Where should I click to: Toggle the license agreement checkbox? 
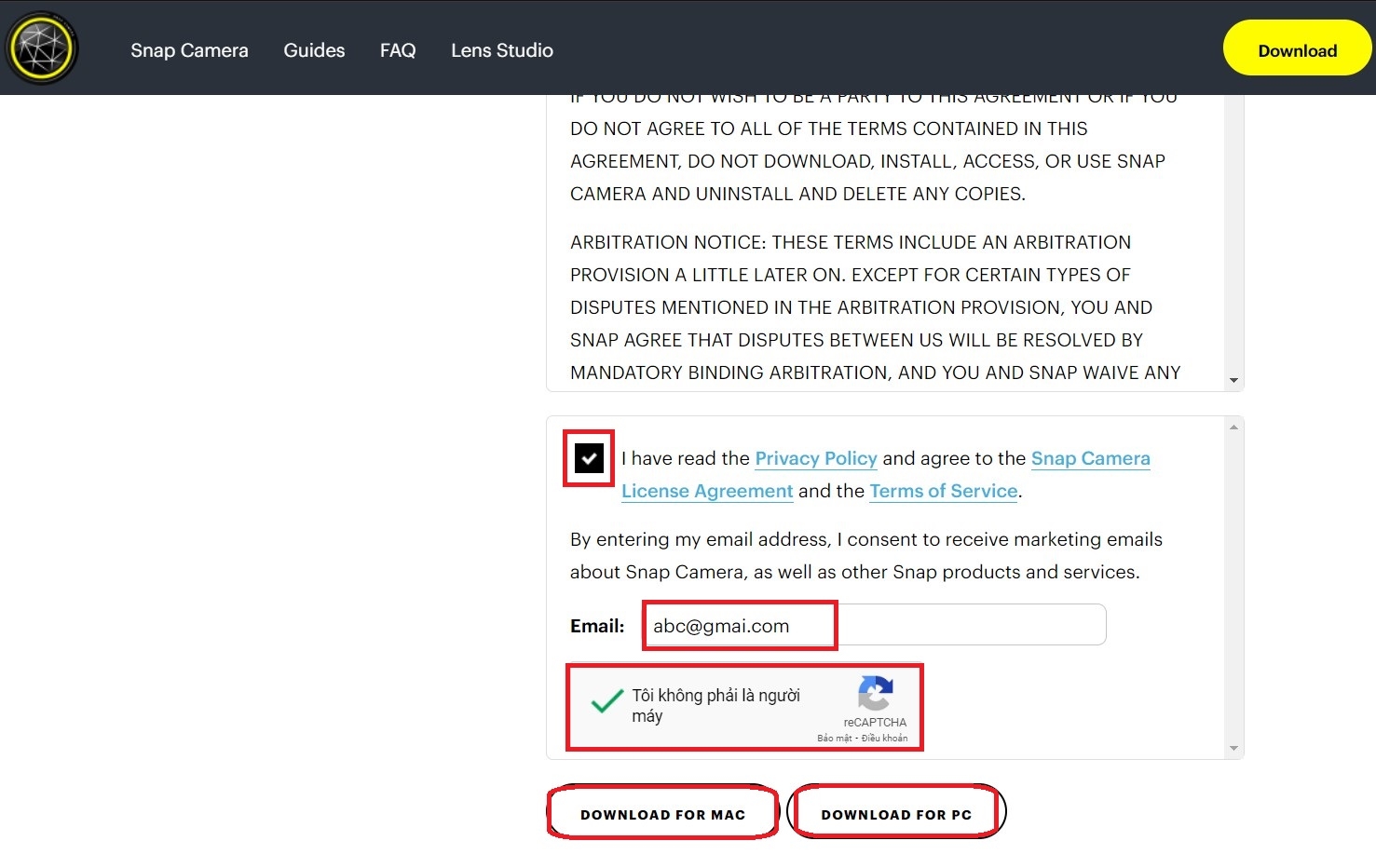589,458
